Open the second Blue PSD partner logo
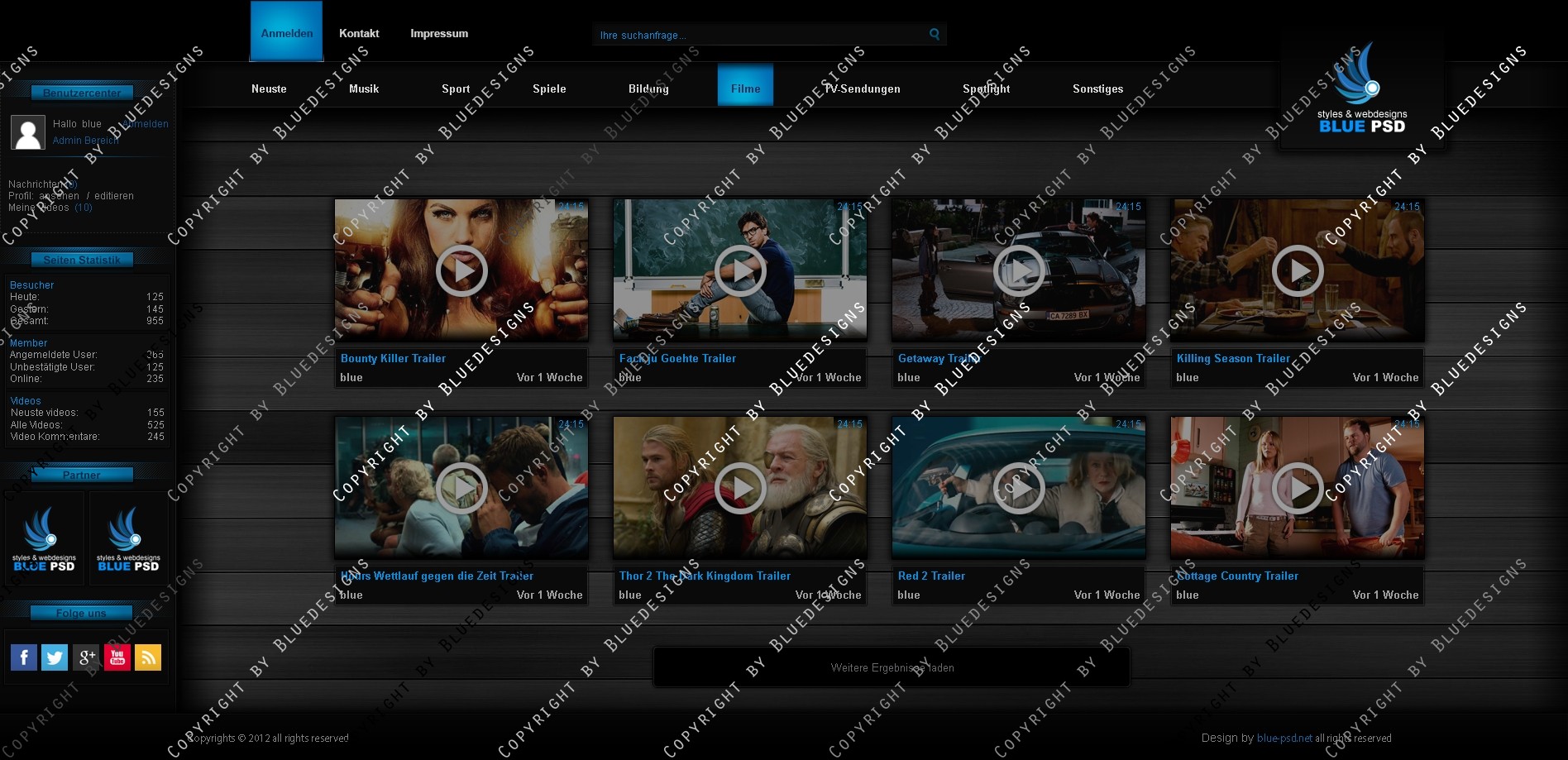Image resolution: width=1568 pixels, height=760 pixels. point(128,539)
